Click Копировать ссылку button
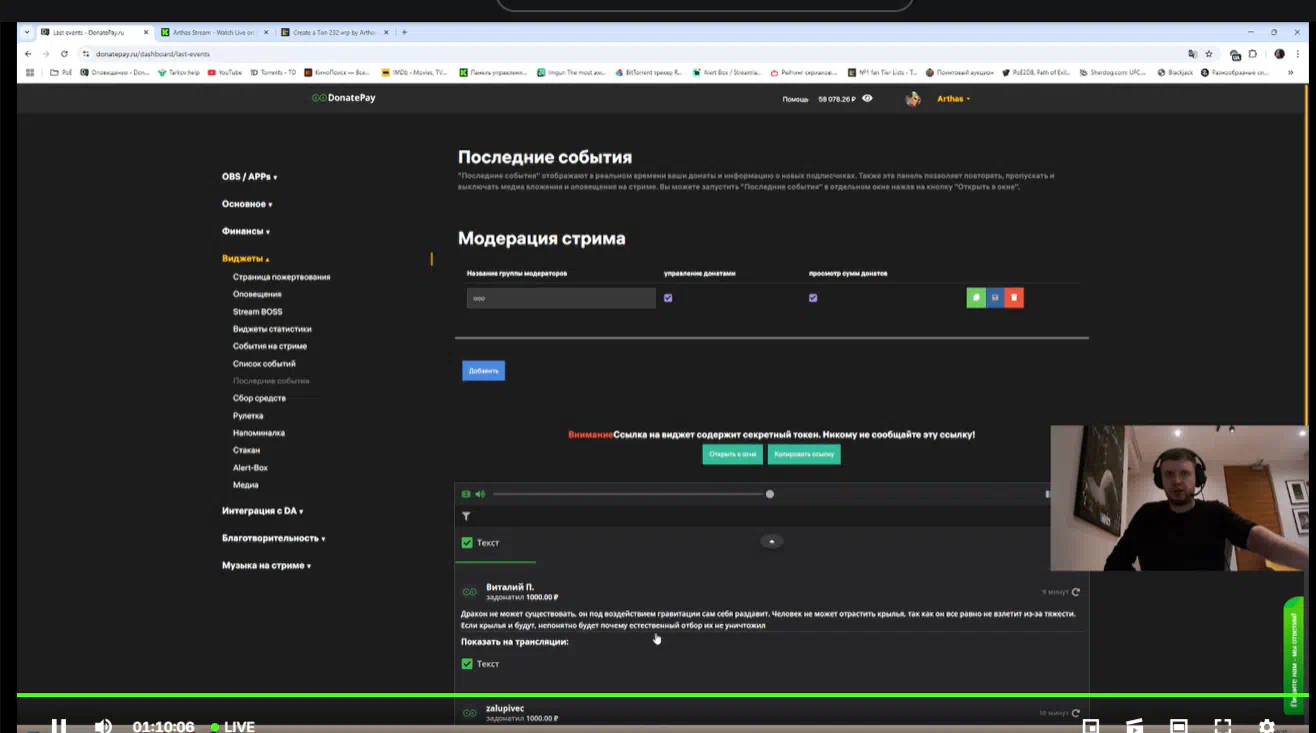This screenshot has width=1316, height=733. [804, 454]
